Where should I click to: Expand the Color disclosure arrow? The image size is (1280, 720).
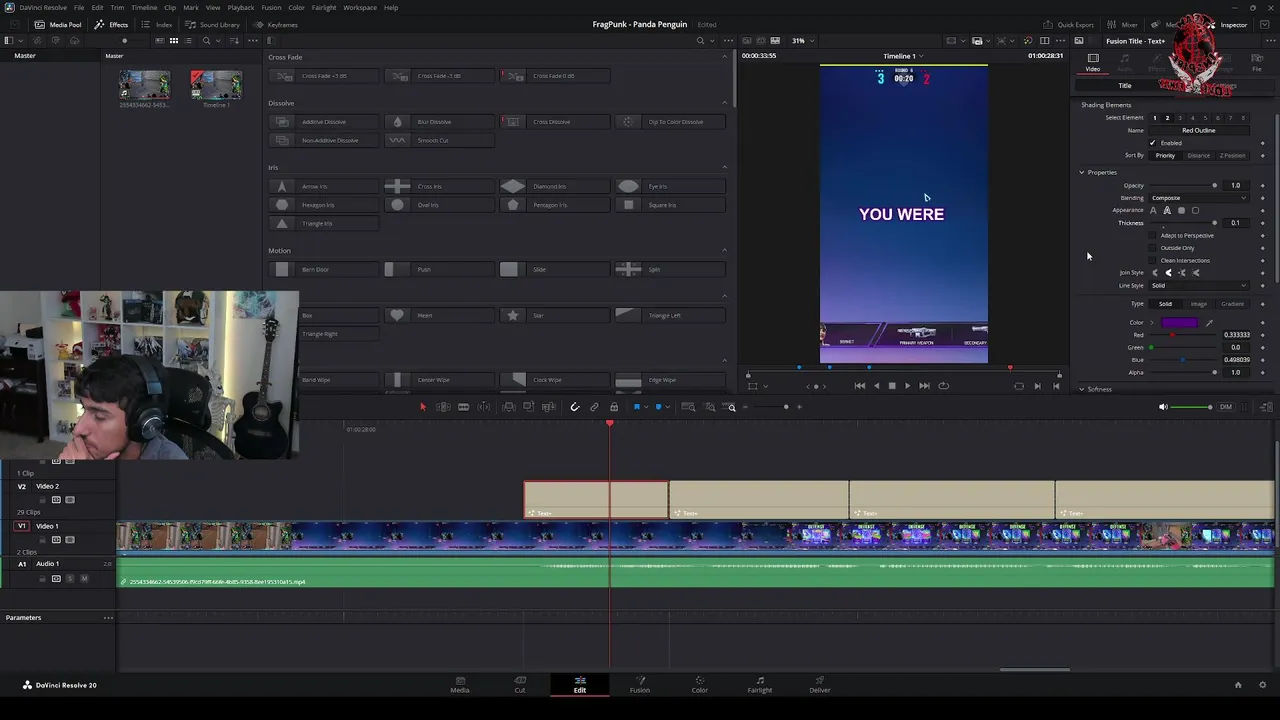point(1152,323)
